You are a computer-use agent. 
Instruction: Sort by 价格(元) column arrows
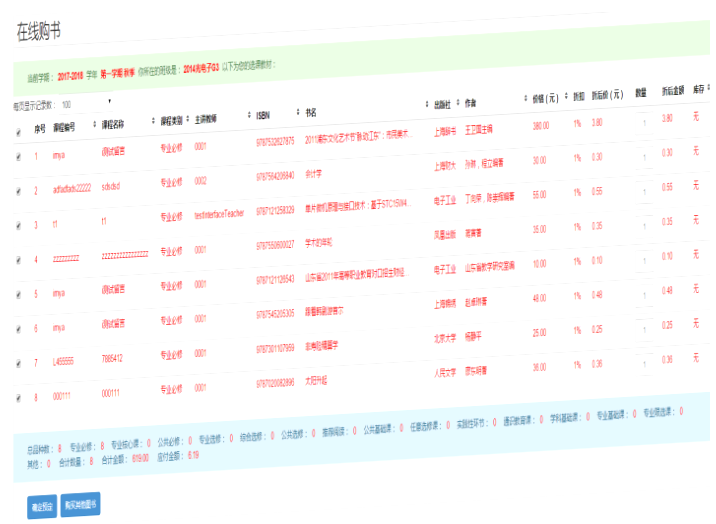566,98
